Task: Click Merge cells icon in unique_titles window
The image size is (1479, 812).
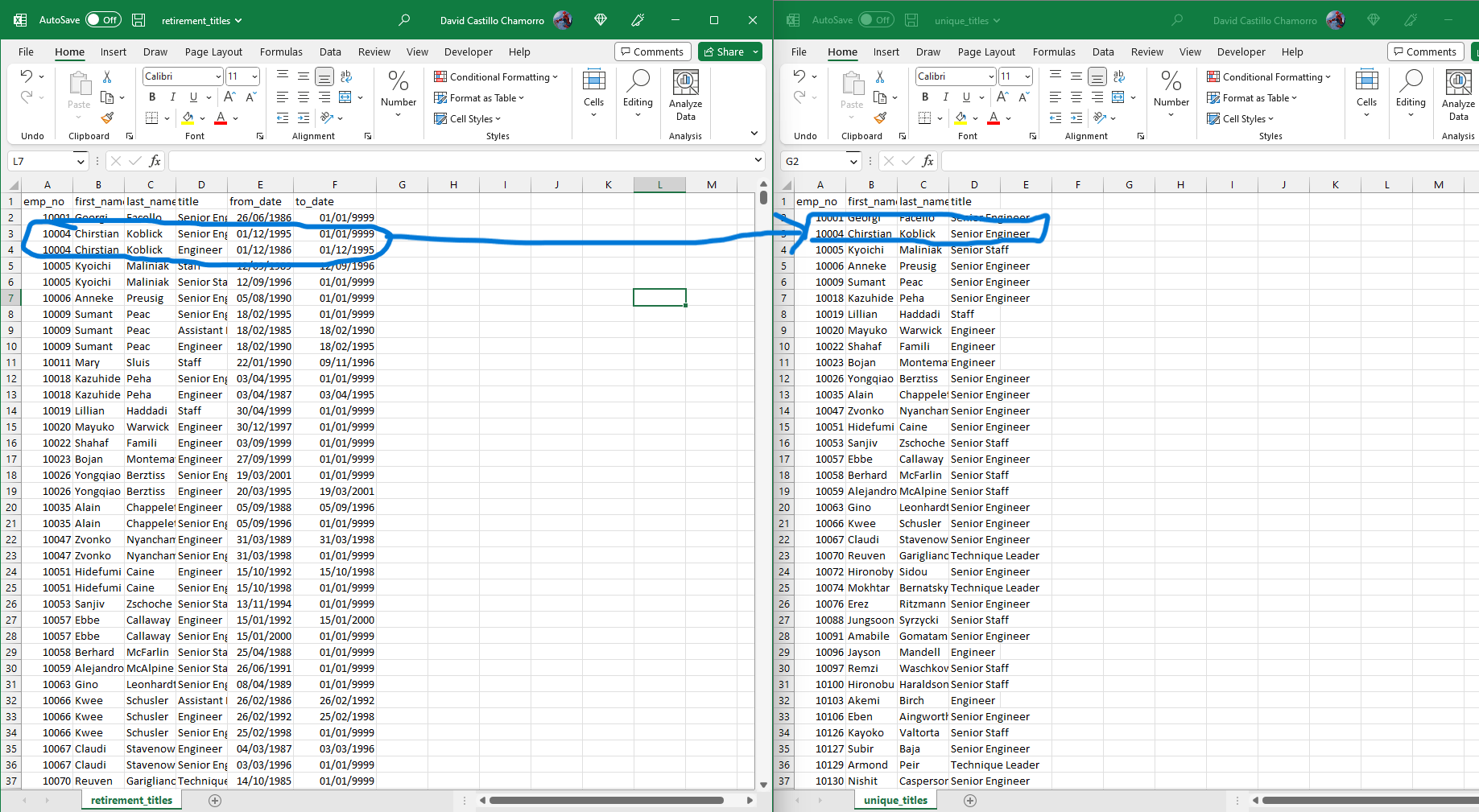Action: [x=1118, y=97]
